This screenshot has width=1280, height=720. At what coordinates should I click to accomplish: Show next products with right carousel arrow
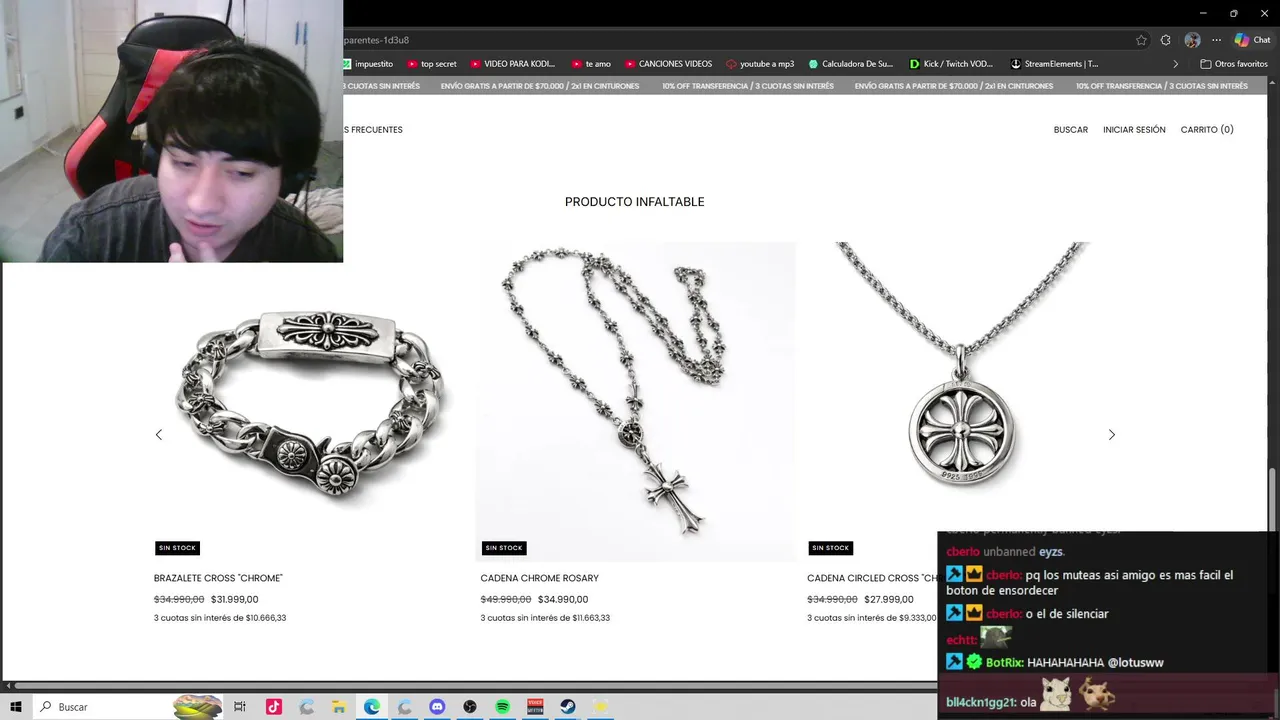(x=1111, y=434)
